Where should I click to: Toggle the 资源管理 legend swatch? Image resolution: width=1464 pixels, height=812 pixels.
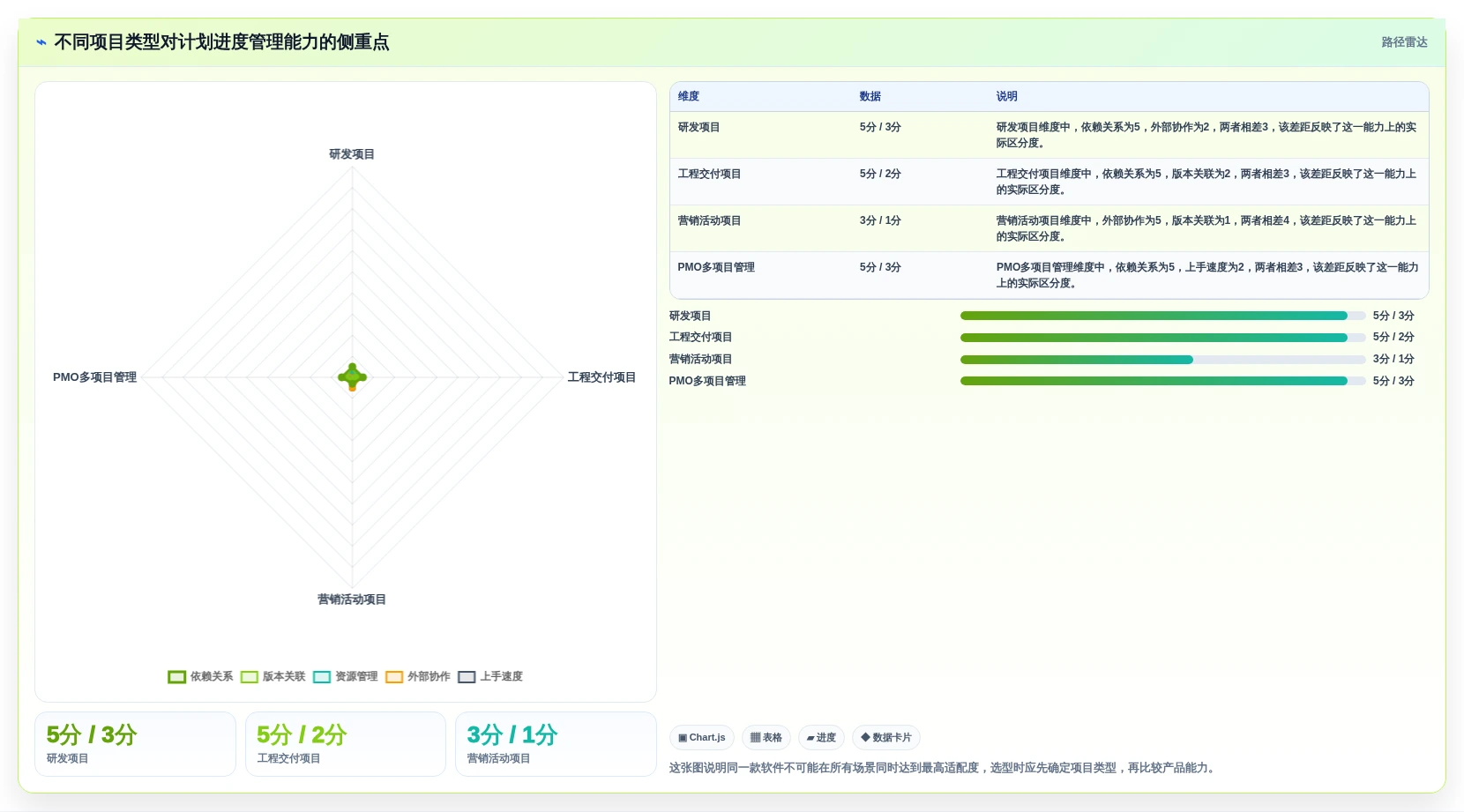coord(322,677)
